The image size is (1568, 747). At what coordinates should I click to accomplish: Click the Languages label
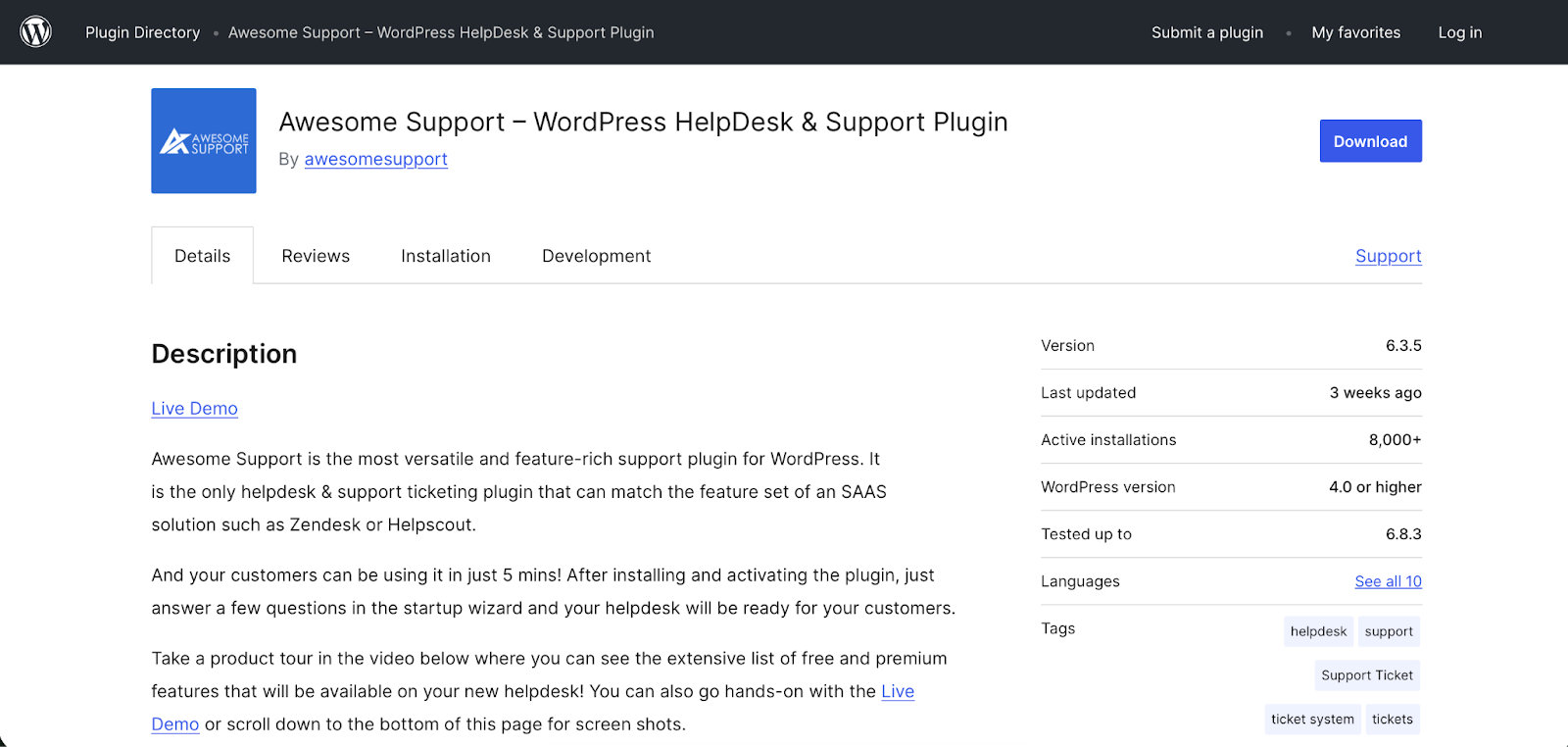[1080, 581]
